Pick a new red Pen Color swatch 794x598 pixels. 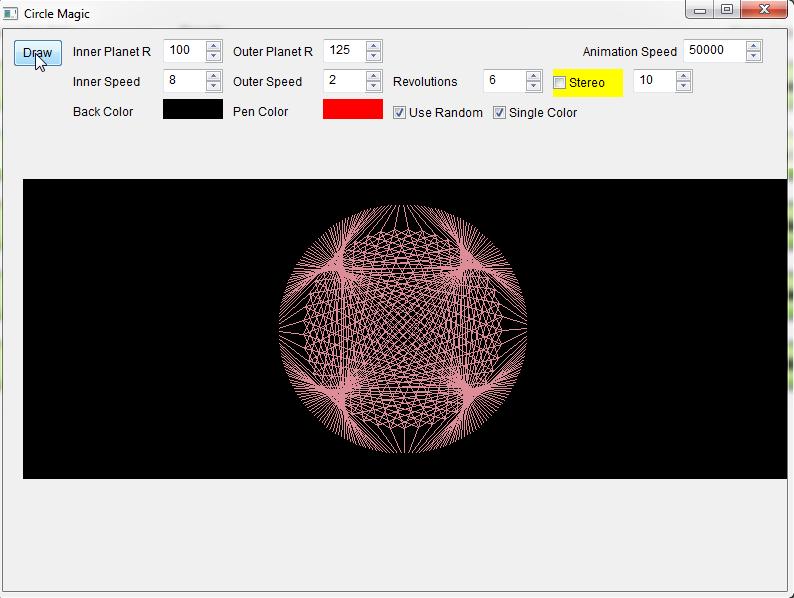coord(352,110)
